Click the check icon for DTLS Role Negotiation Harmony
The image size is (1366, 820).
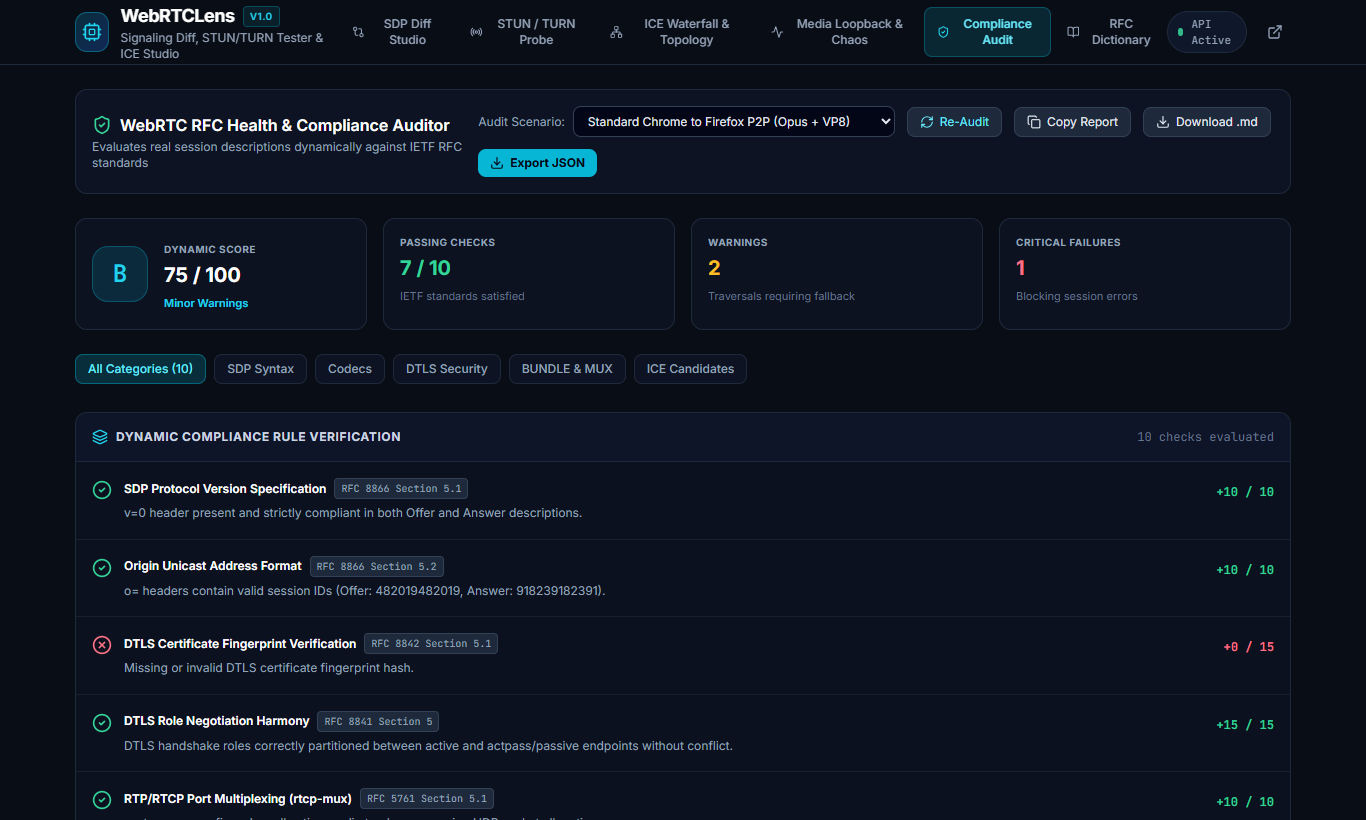[x=102, y=723]
